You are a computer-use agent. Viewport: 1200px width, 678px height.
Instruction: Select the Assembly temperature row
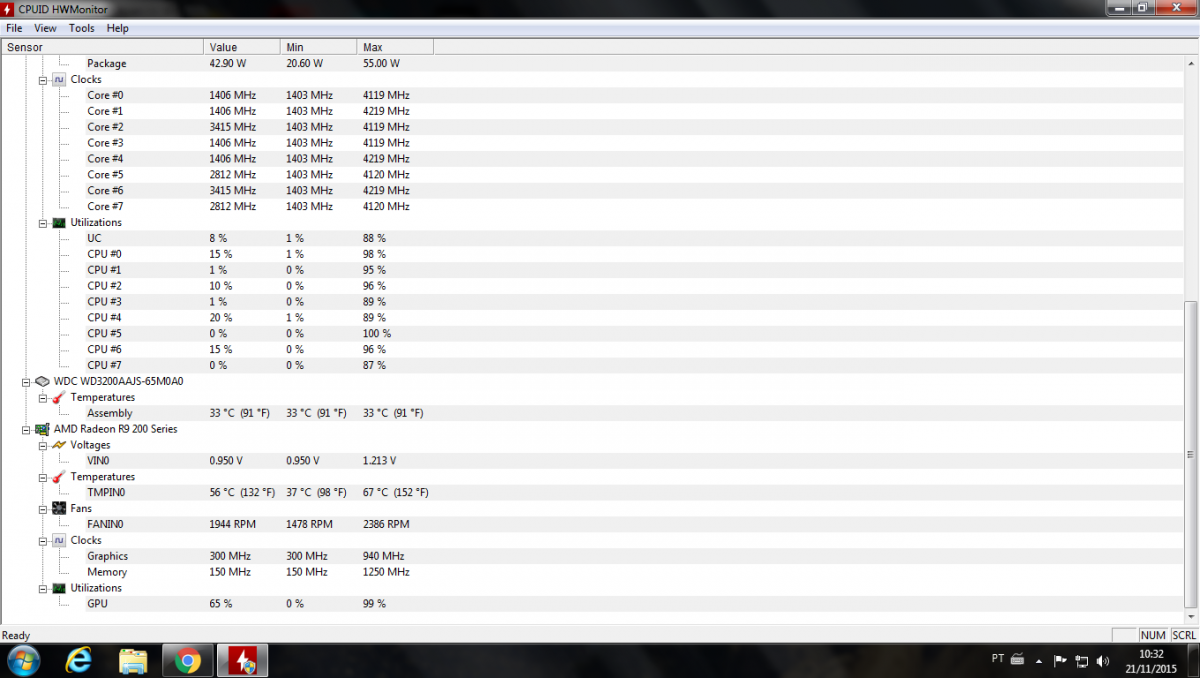[591, 413]
